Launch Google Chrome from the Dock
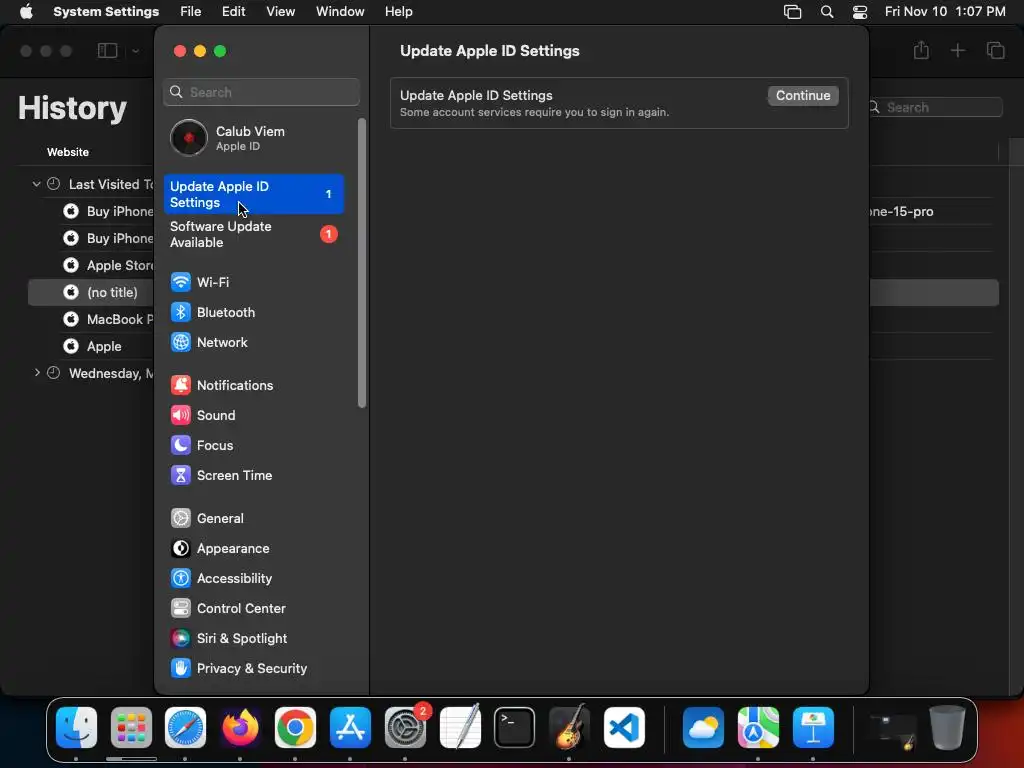 coord(295,728)
